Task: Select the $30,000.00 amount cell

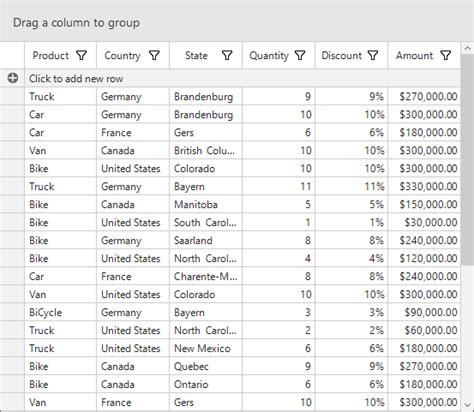Action: [424, 223]
